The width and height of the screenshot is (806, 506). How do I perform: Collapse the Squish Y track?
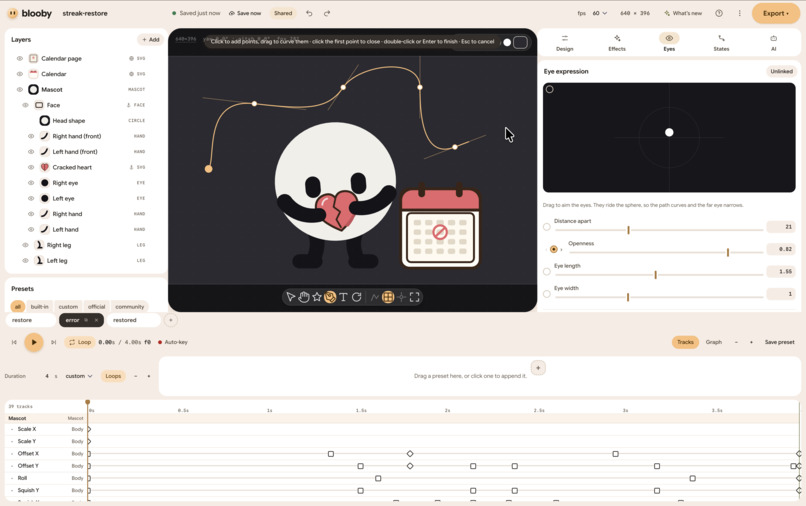[x=12, y=491]
